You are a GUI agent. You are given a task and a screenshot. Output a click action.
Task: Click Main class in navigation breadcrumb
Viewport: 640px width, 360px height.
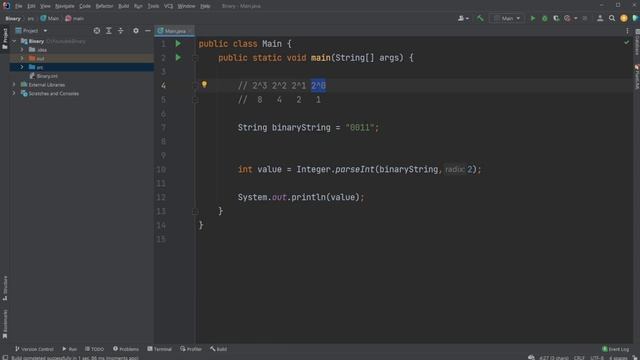(49, 18)
